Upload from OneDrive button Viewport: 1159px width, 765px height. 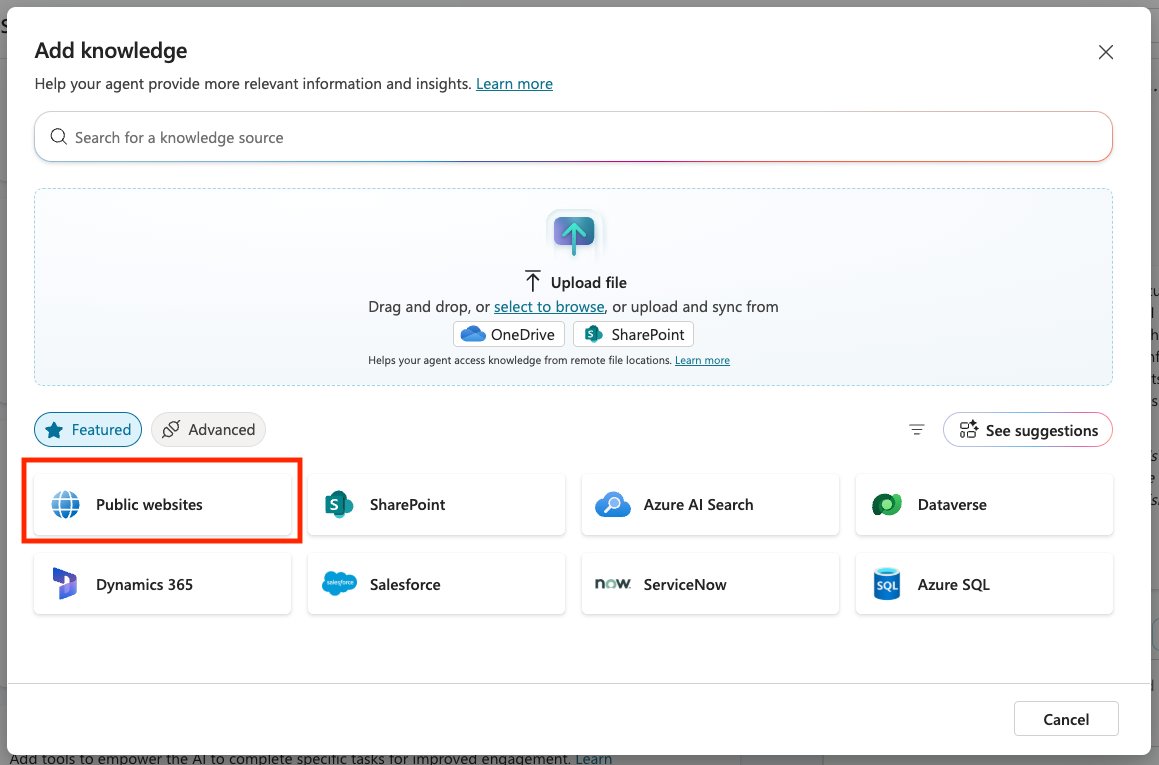pos(509,334)
